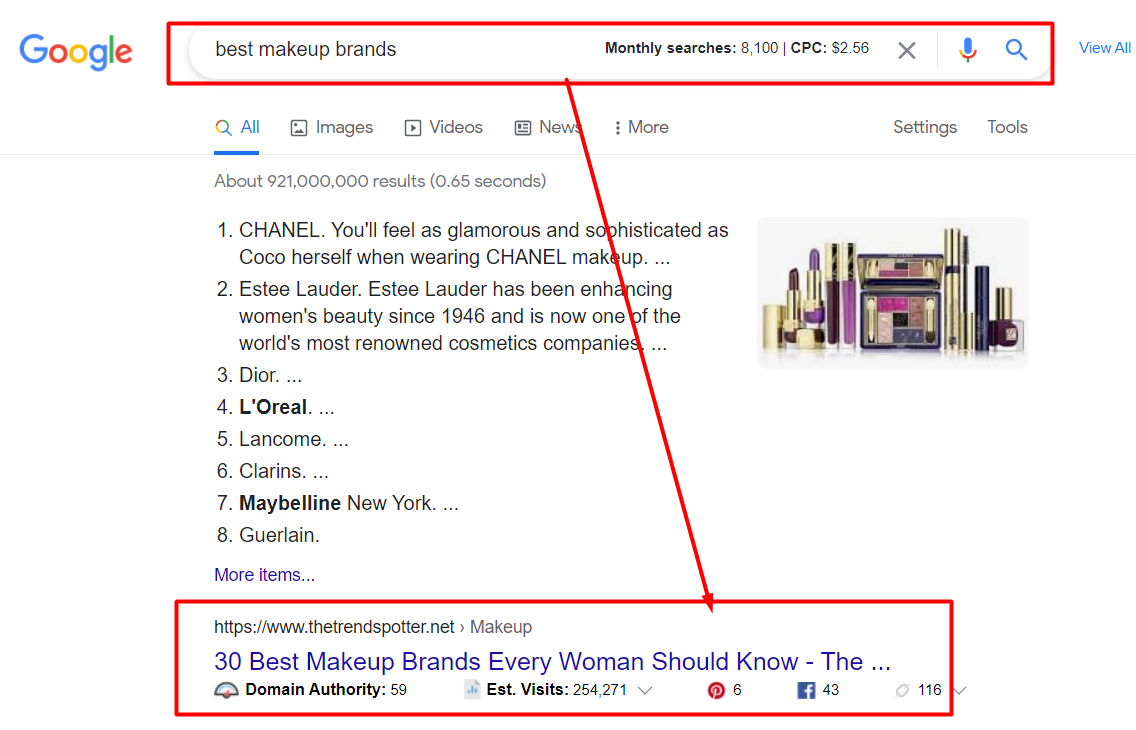Open the View All link
The height and width of the screenshot is (730, 1136).
1104,47
